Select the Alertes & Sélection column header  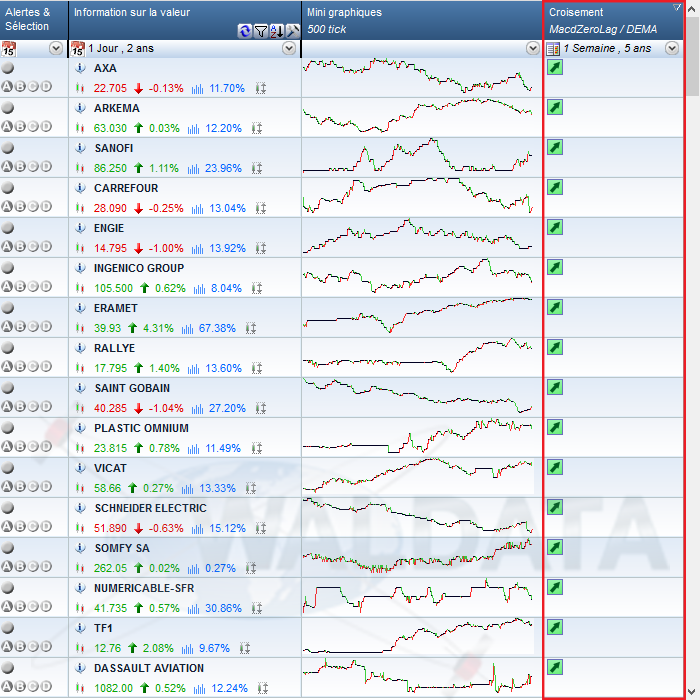coord(34,20)
